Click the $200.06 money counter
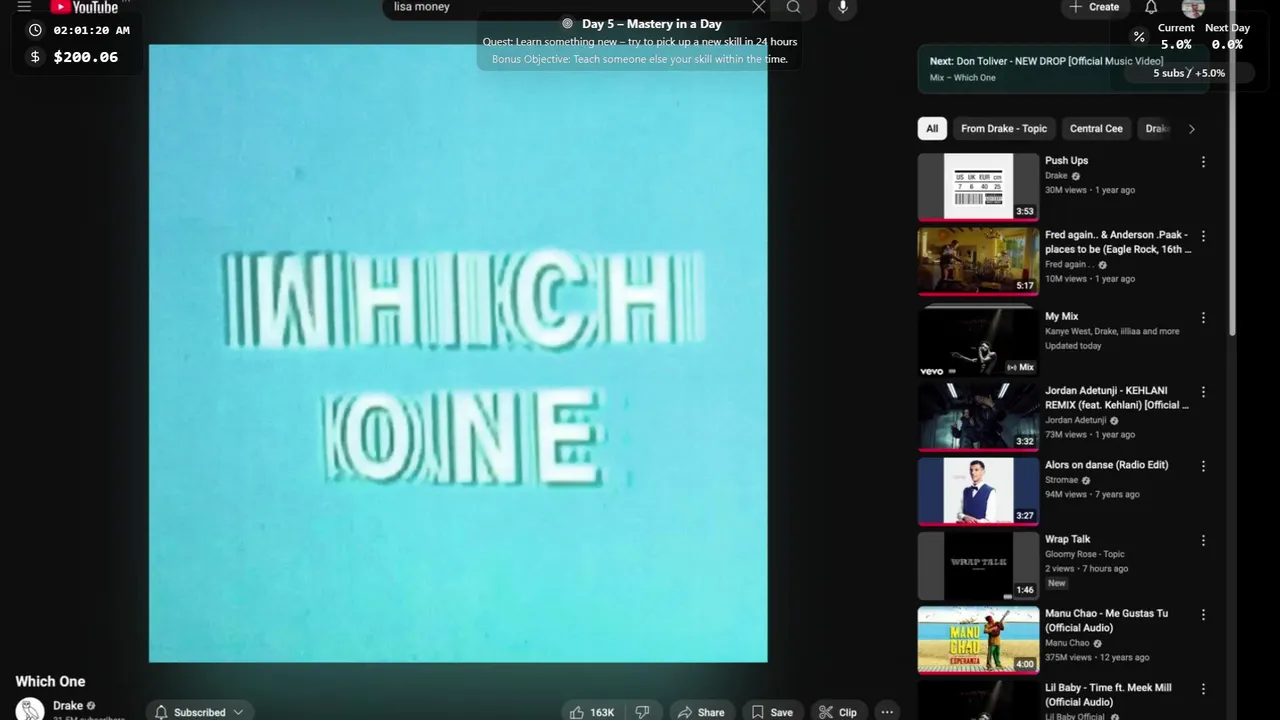The width and height of the screenshot is (1280, 720). [85, 57]
